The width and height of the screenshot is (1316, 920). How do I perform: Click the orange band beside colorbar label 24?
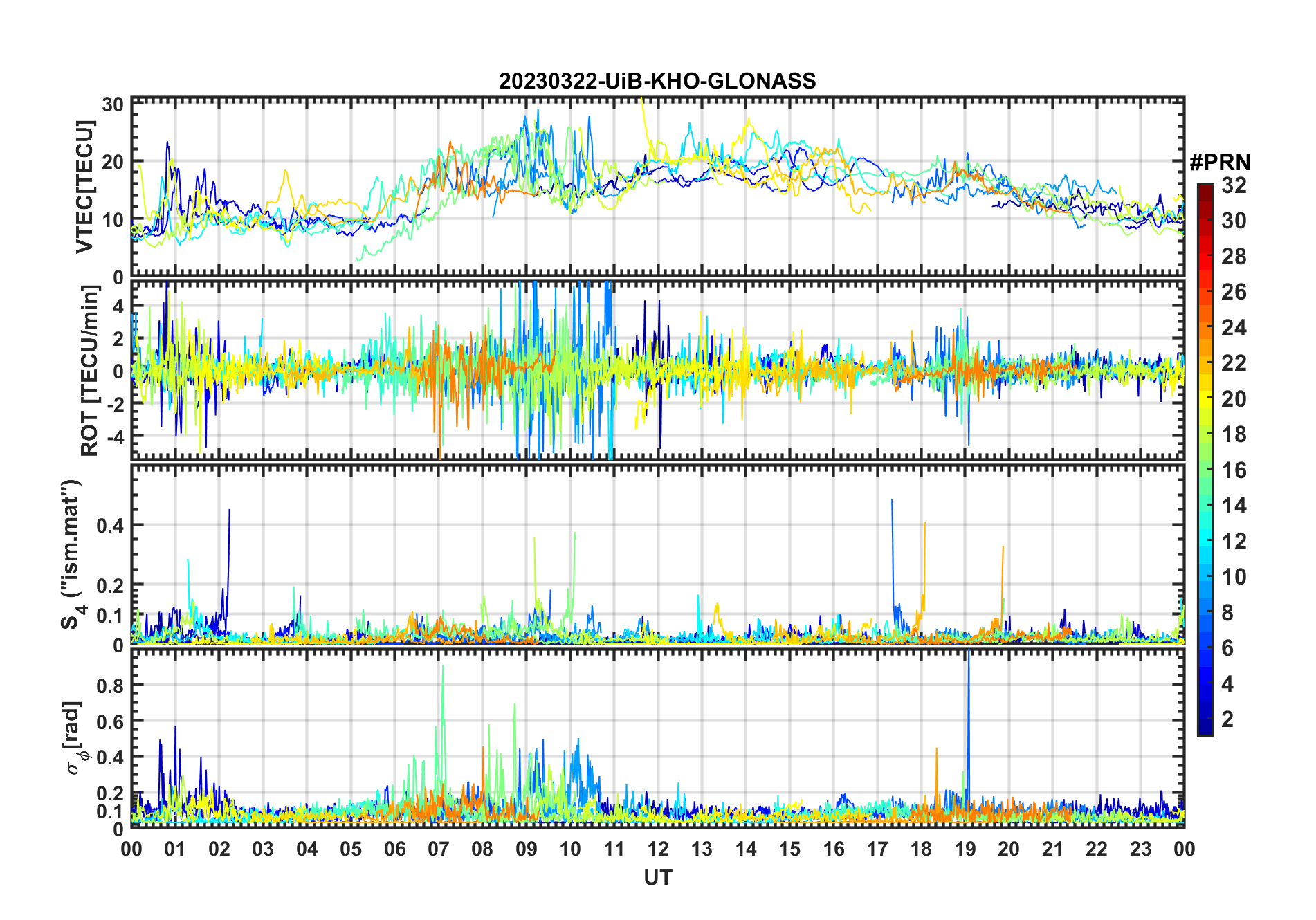point(1205,328)
